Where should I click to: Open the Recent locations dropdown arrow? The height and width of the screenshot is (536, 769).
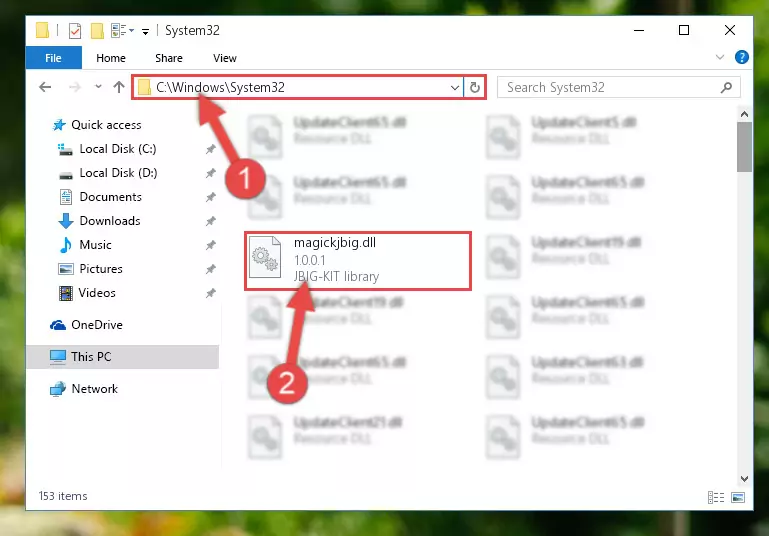click(98, 87)
